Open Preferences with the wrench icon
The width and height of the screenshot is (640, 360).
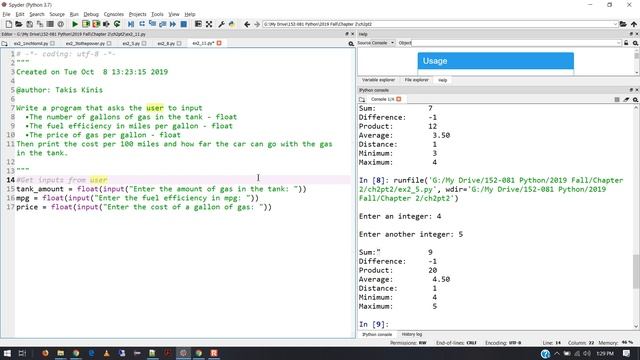tap(221, 24)
